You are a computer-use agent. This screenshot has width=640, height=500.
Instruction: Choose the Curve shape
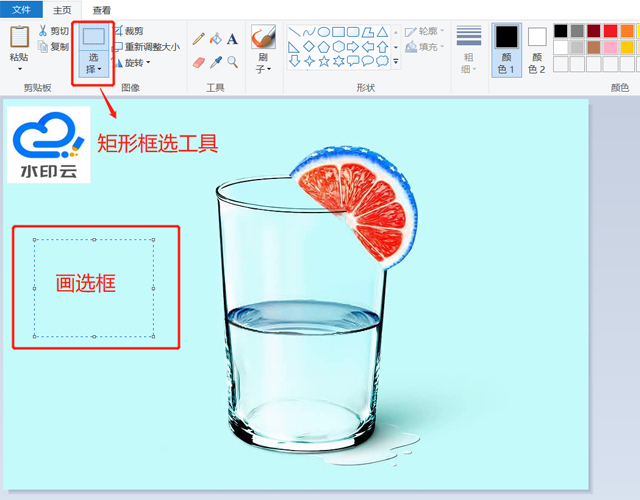[309, 32]
